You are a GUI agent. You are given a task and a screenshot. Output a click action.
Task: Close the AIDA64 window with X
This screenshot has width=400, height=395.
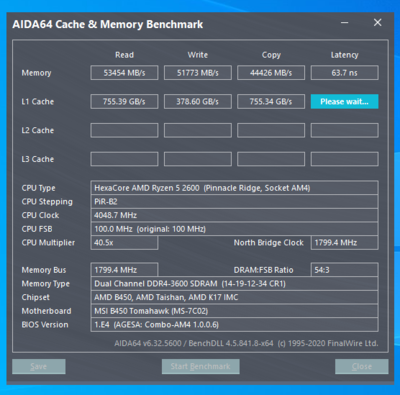[377, 23]
